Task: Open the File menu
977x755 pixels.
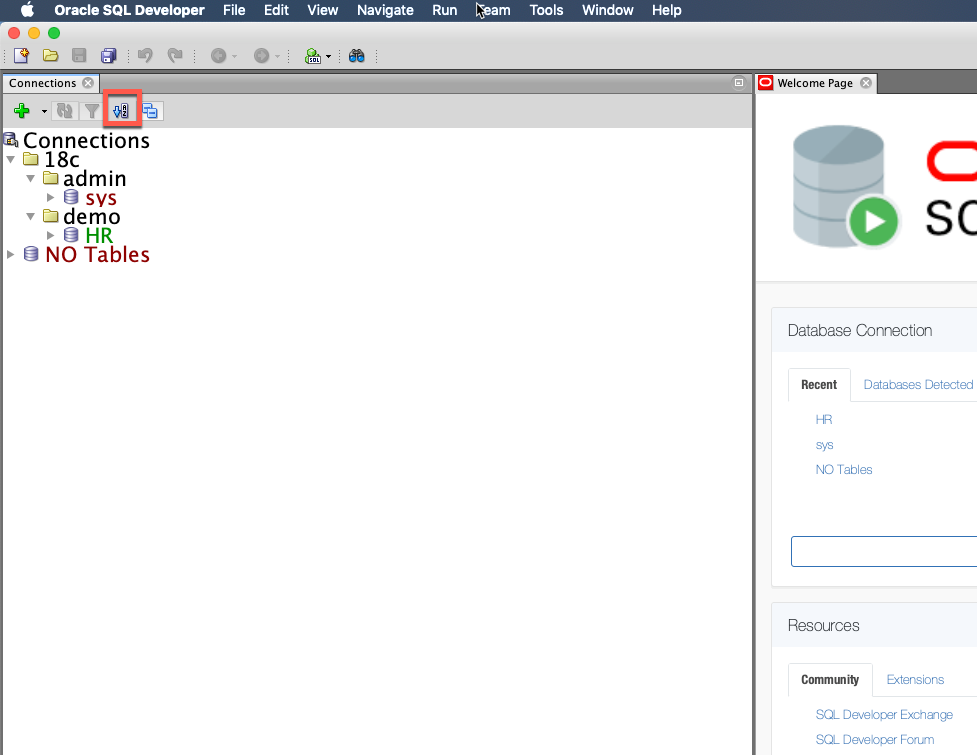Action: click(x=234, y=10)
